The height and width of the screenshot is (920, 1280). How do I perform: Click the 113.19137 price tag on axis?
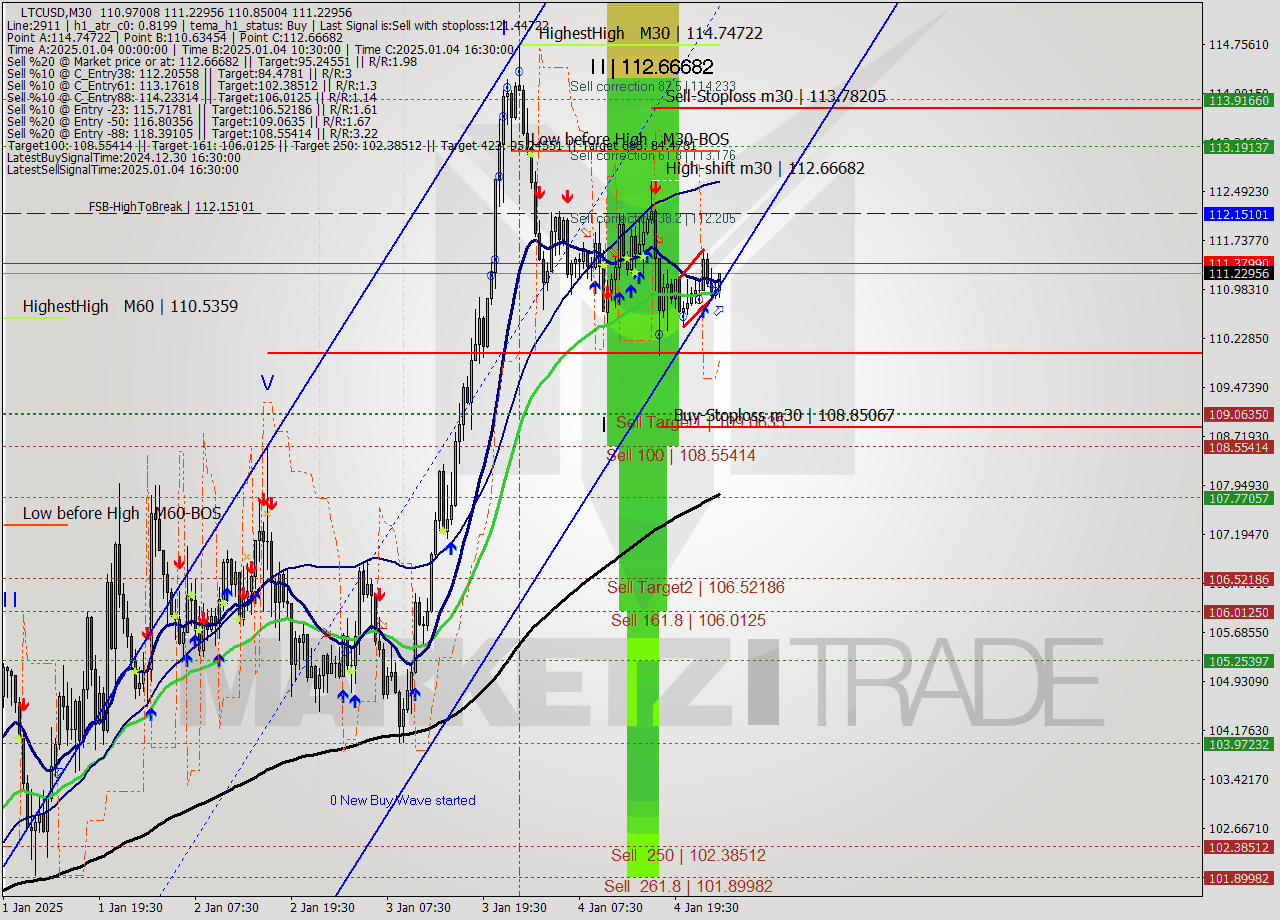[x=1239, y=146]
